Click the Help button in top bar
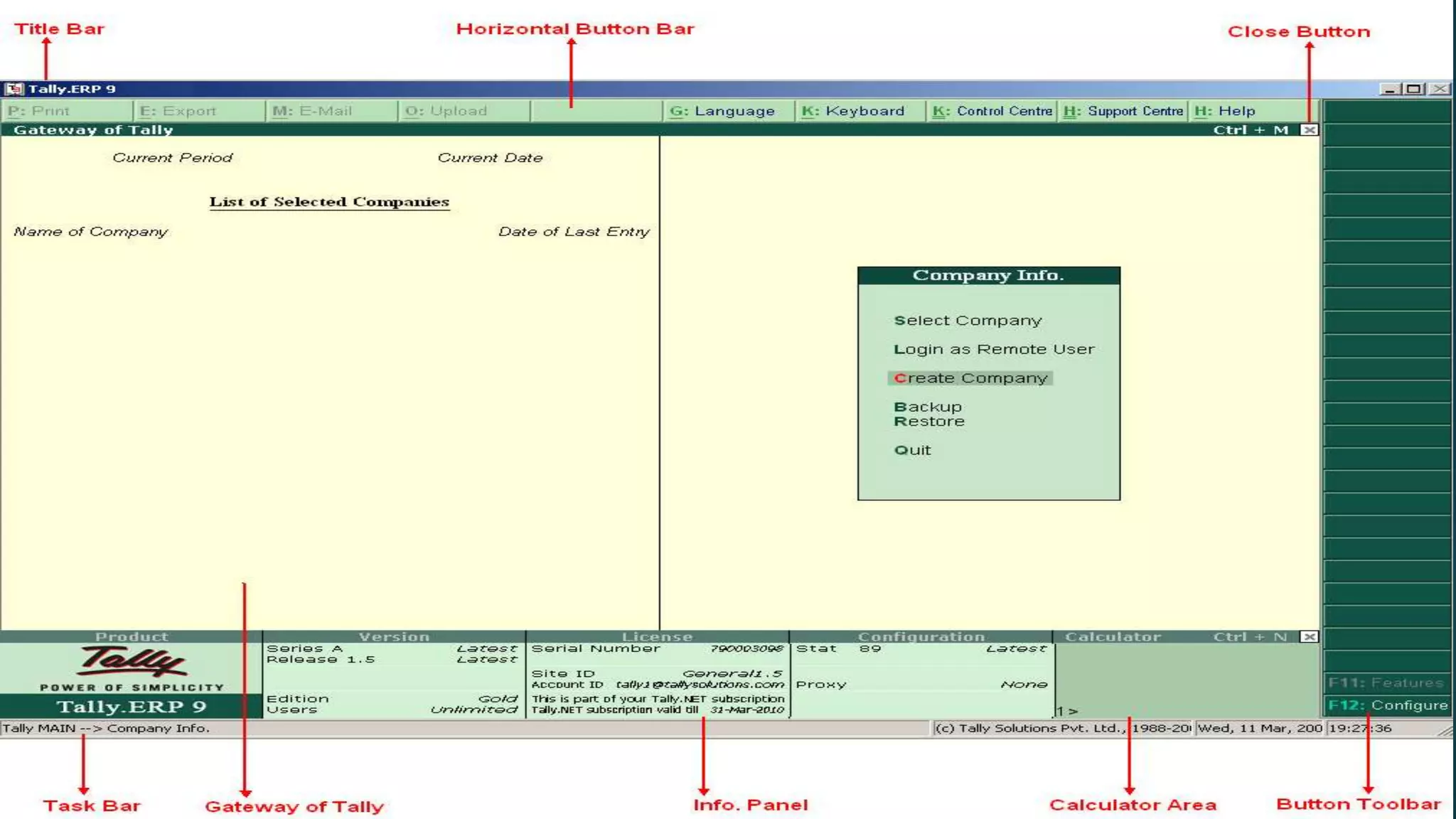Image resolution: width=1456 pixels, height=819 pixels. 1225,111
